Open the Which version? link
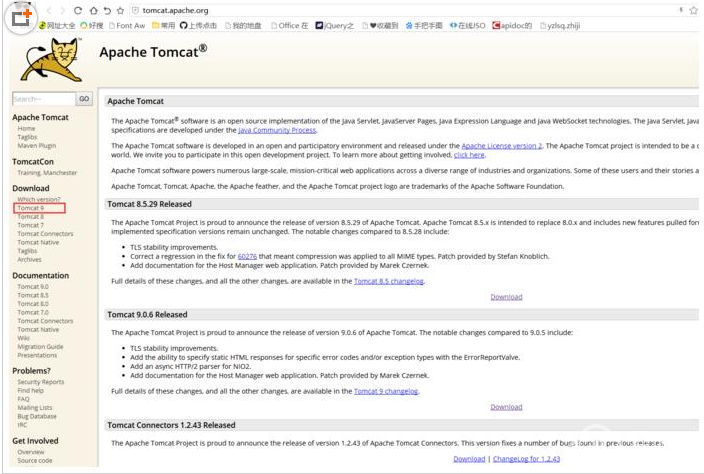The width and height of the screenshot is (704, 474). pyautogui.click(x=39, y=199)
